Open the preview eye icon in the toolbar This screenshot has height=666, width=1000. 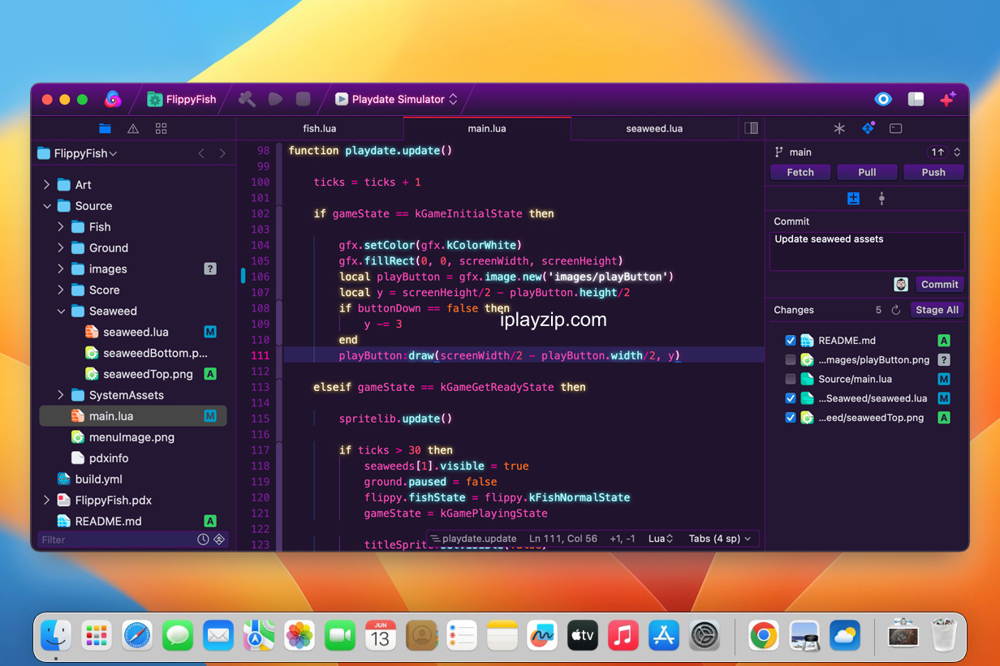tap(883, 99)
